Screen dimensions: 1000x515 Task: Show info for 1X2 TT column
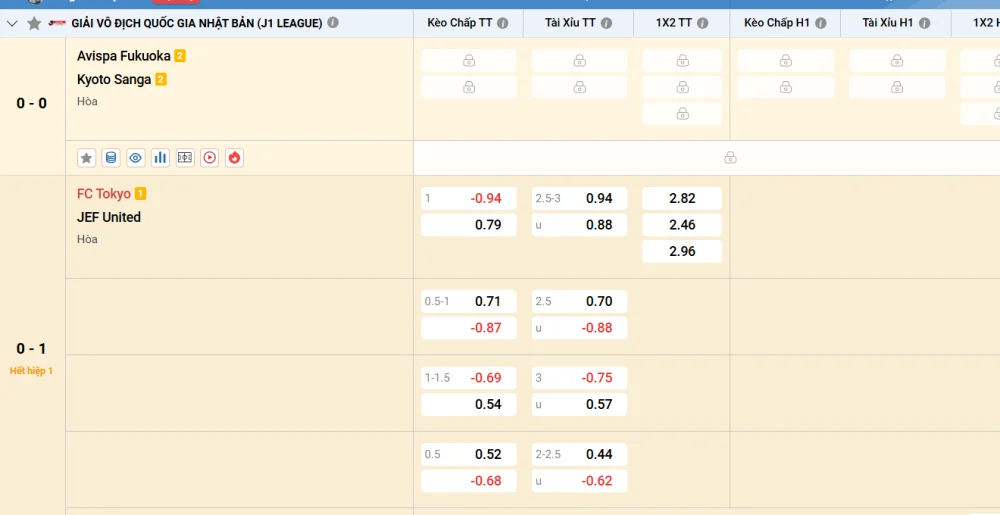702,24
